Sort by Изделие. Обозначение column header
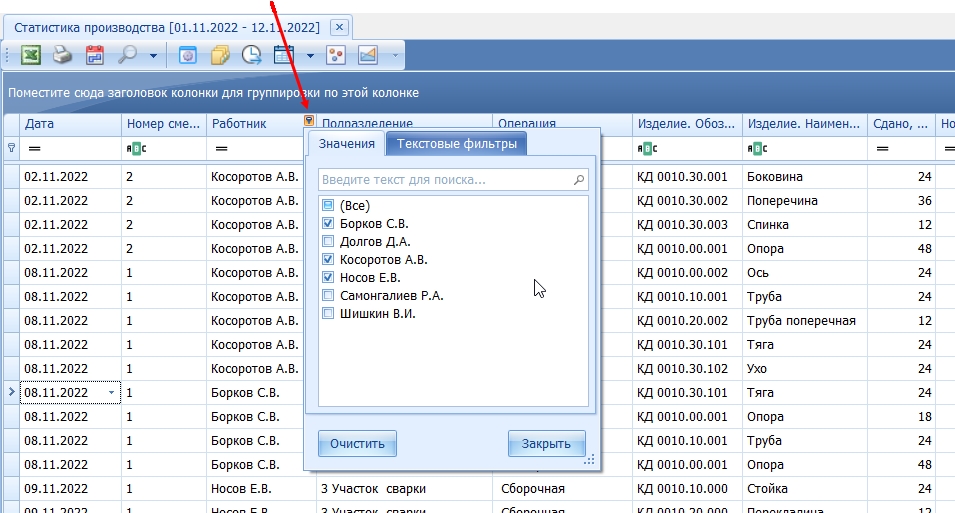 pyautogui.click(x=687, y=124)
